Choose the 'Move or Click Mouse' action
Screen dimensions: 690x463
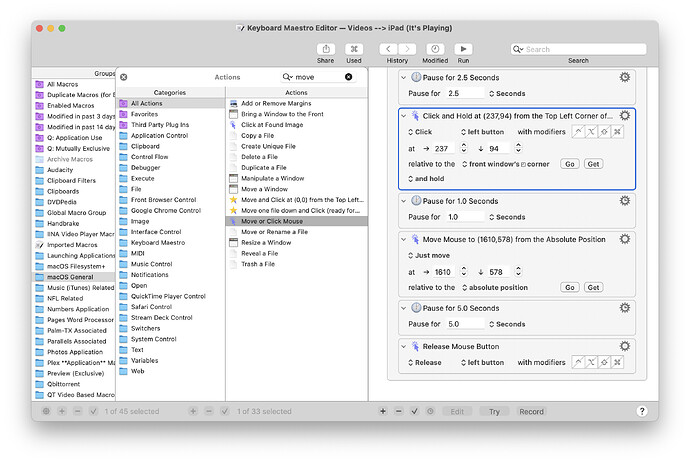click(297, 221)
